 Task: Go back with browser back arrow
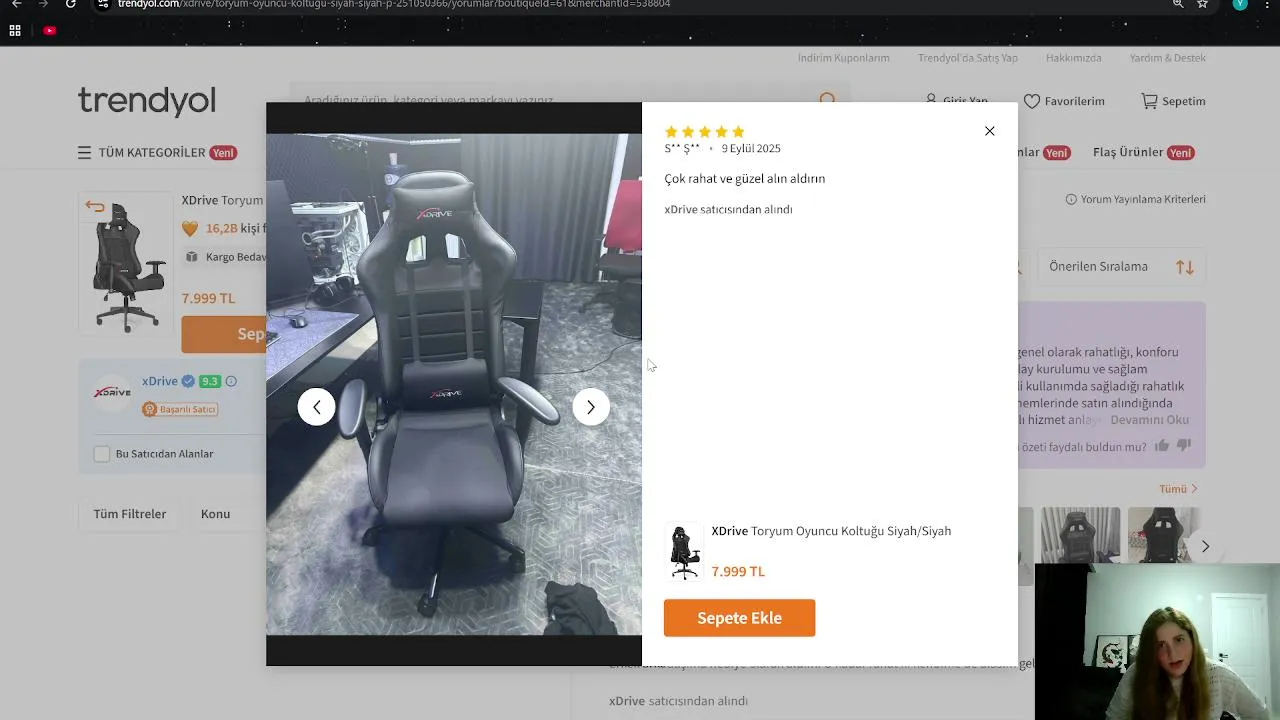click(16, 4)
